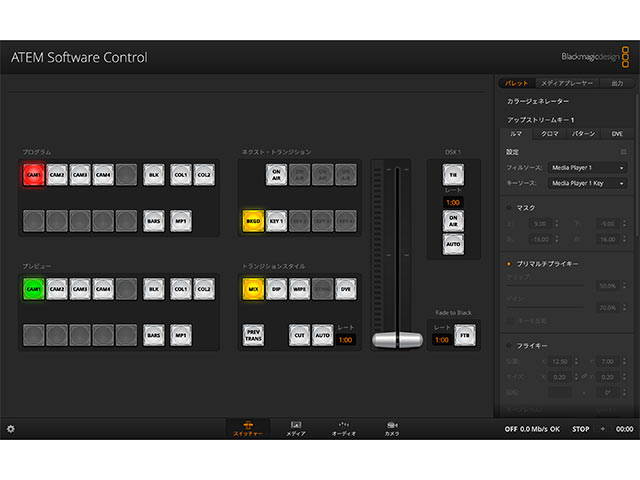The width and height of the screenshot is (640, 480).
Task: Select CAM3 on the Preview bus
Action: (x=80, y=289)
